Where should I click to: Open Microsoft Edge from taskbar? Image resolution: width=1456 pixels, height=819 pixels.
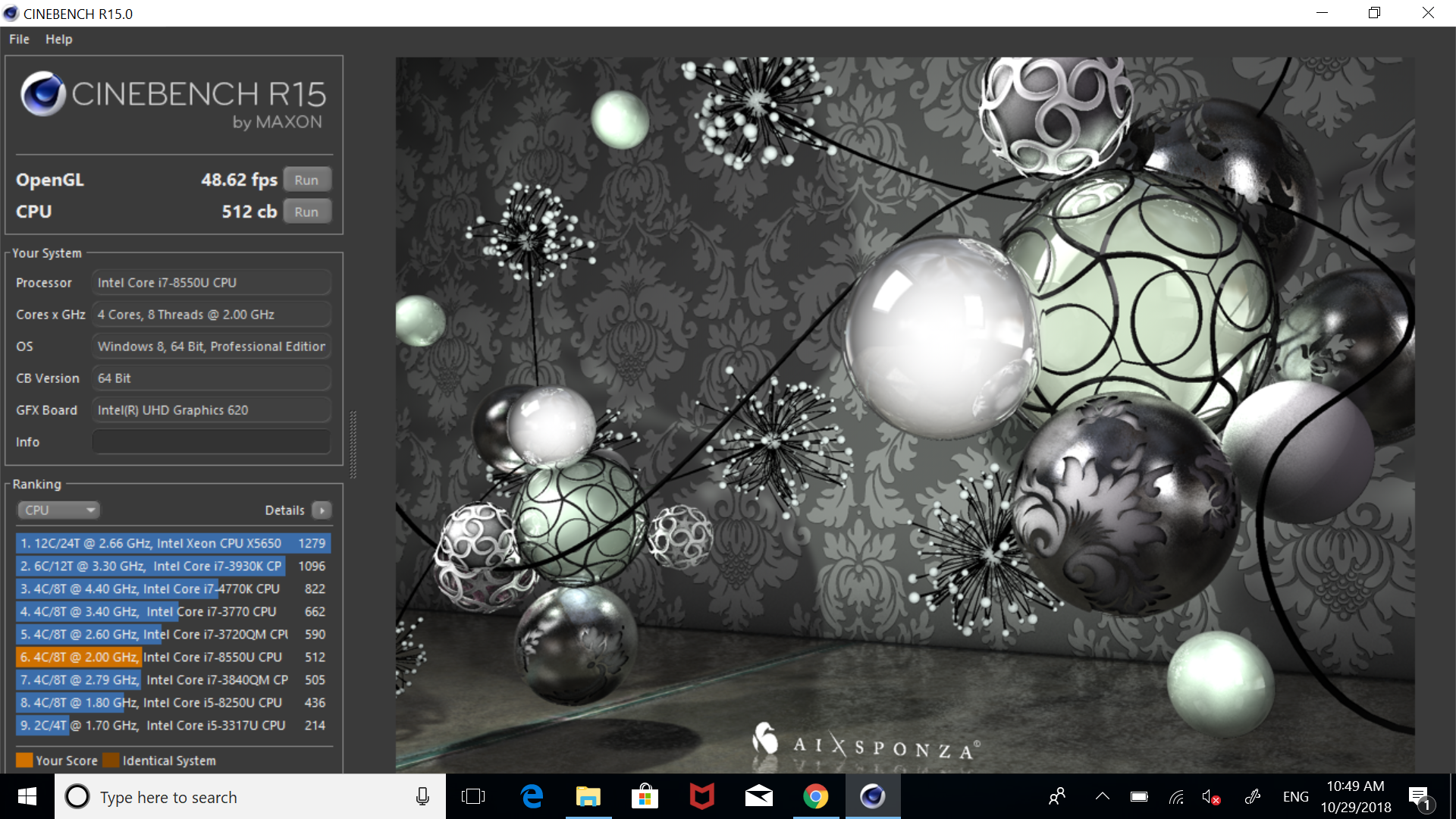point(532,796)
